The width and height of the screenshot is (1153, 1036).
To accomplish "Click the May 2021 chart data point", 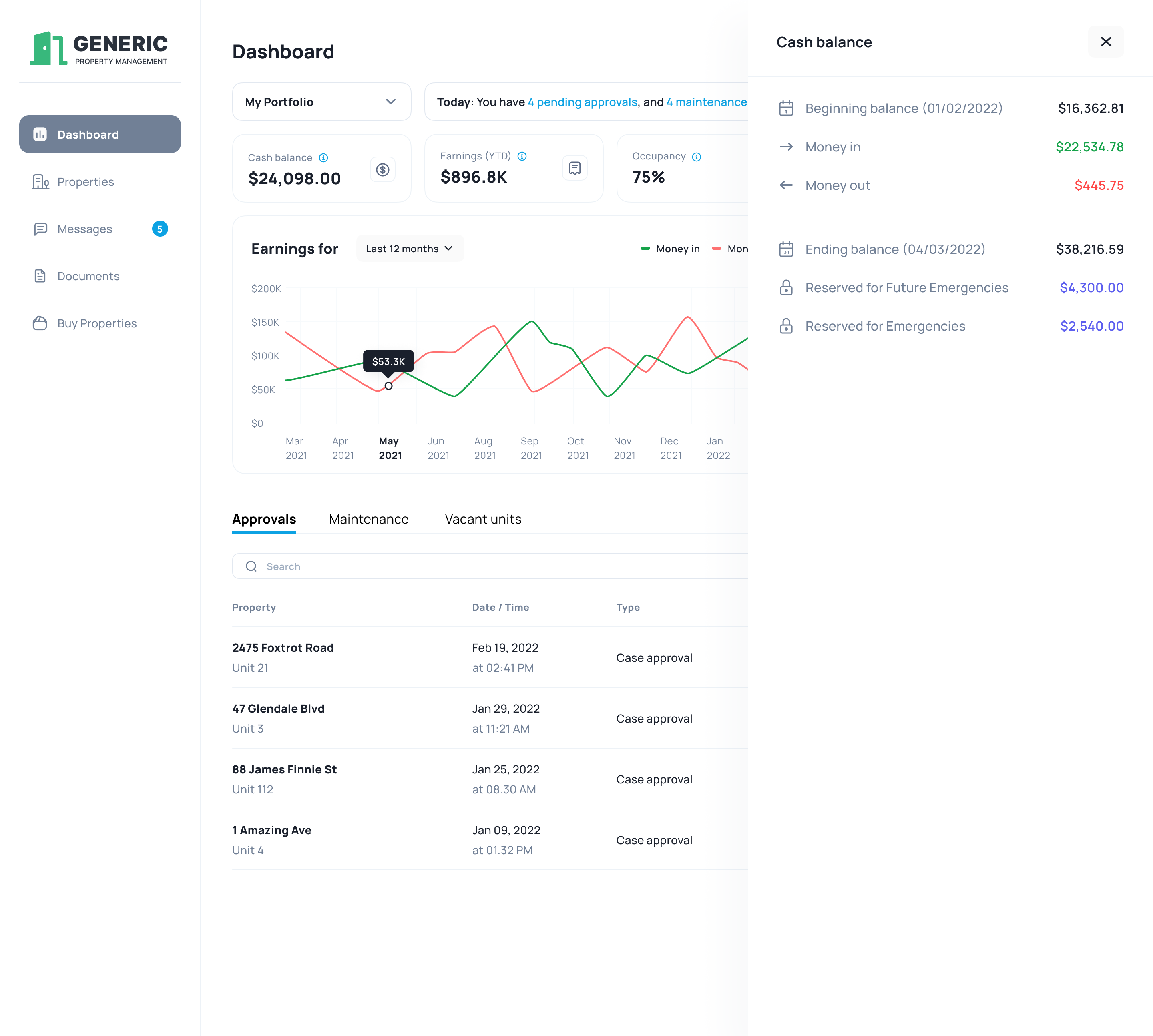I will (388, 386).
